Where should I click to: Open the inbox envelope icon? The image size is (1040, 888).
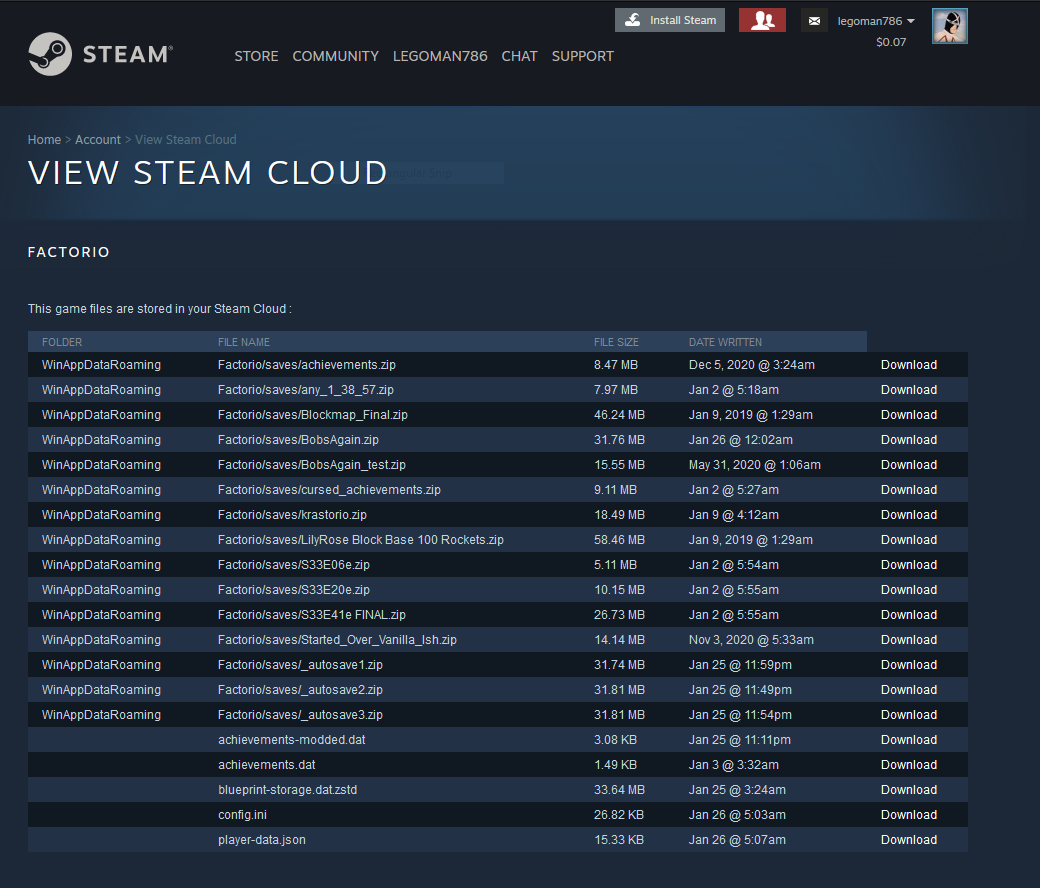[x=814, y=20]
